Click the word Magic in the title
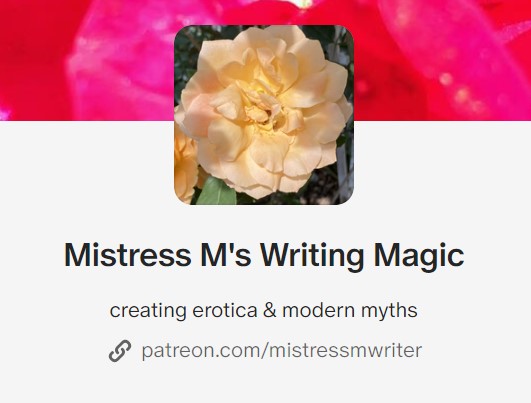Screen dimensions: 531x403 tap(419, 256)
